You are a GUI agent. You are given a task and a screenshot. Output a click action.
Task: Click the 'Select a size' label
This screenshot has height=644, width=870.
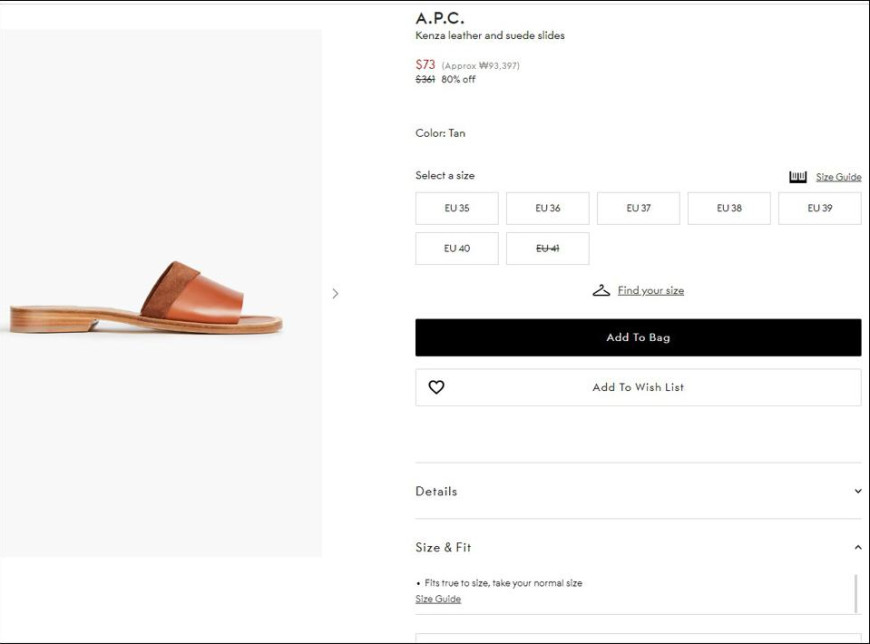click(445, 175)
